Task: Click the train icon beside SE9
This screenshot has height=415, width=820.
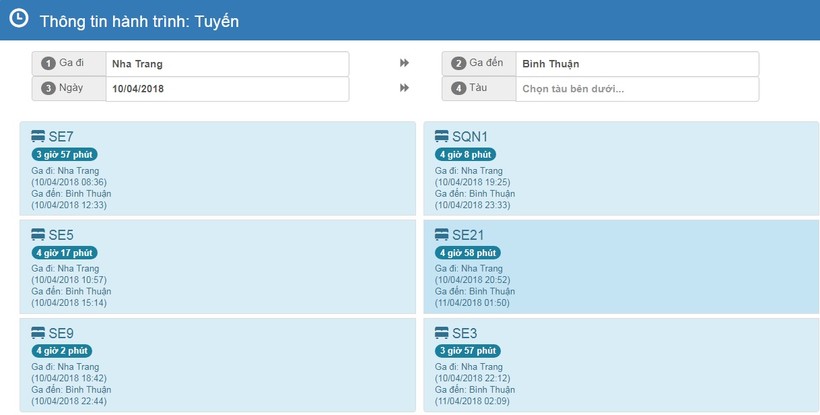Action: pyautogui.click(x=38, y=332)
